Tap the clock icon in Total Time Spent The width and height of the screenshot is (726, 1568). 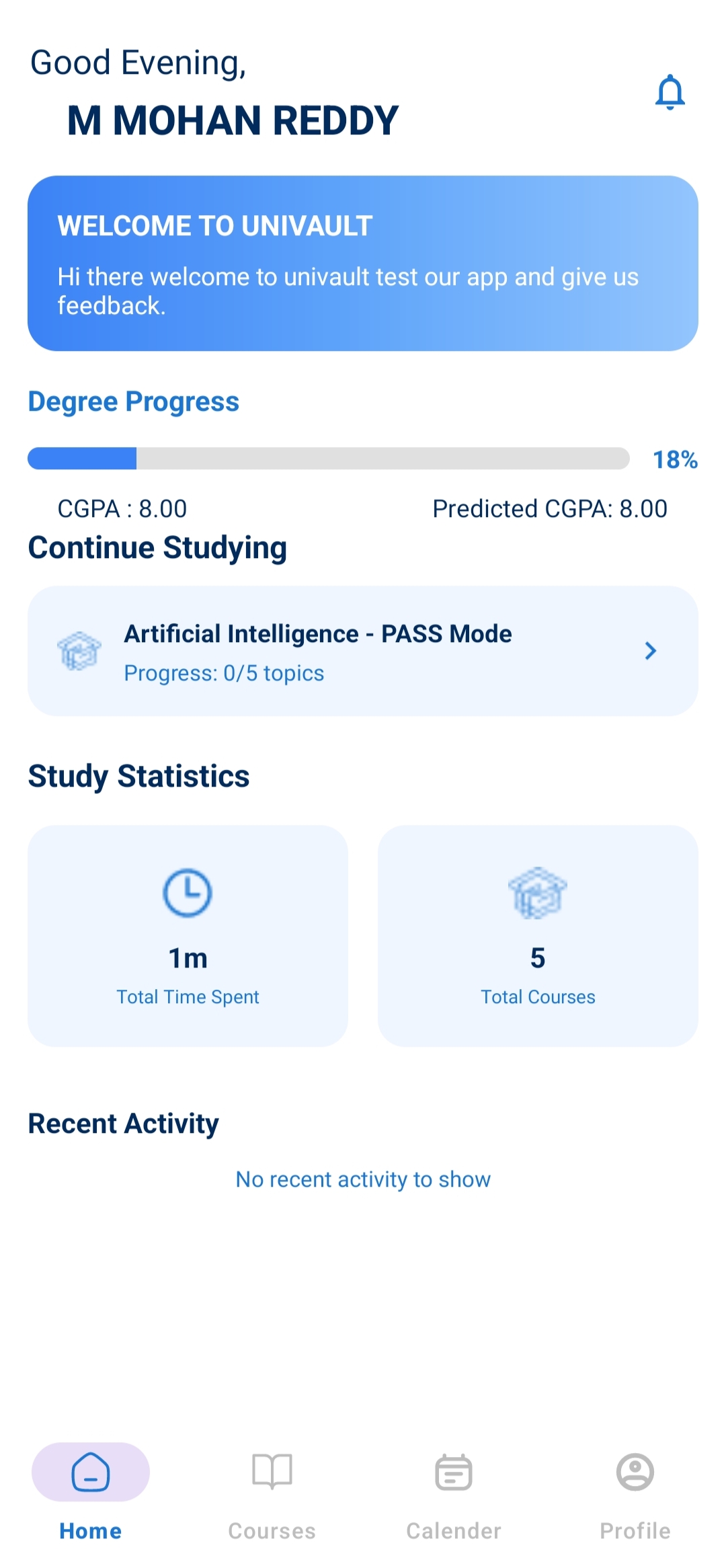(x=188, y=893)
